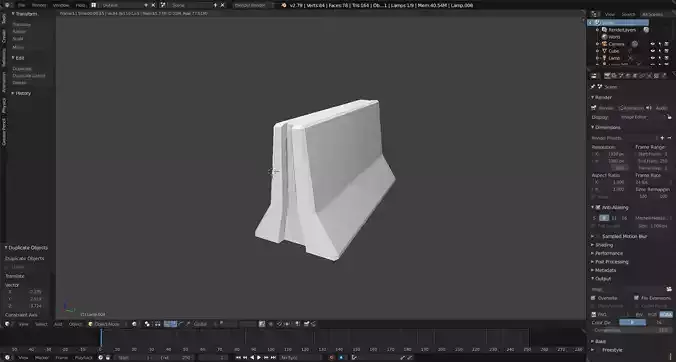676x362 pixels.
Task: Open the Render menu
Action: click(x=39, y=5)
